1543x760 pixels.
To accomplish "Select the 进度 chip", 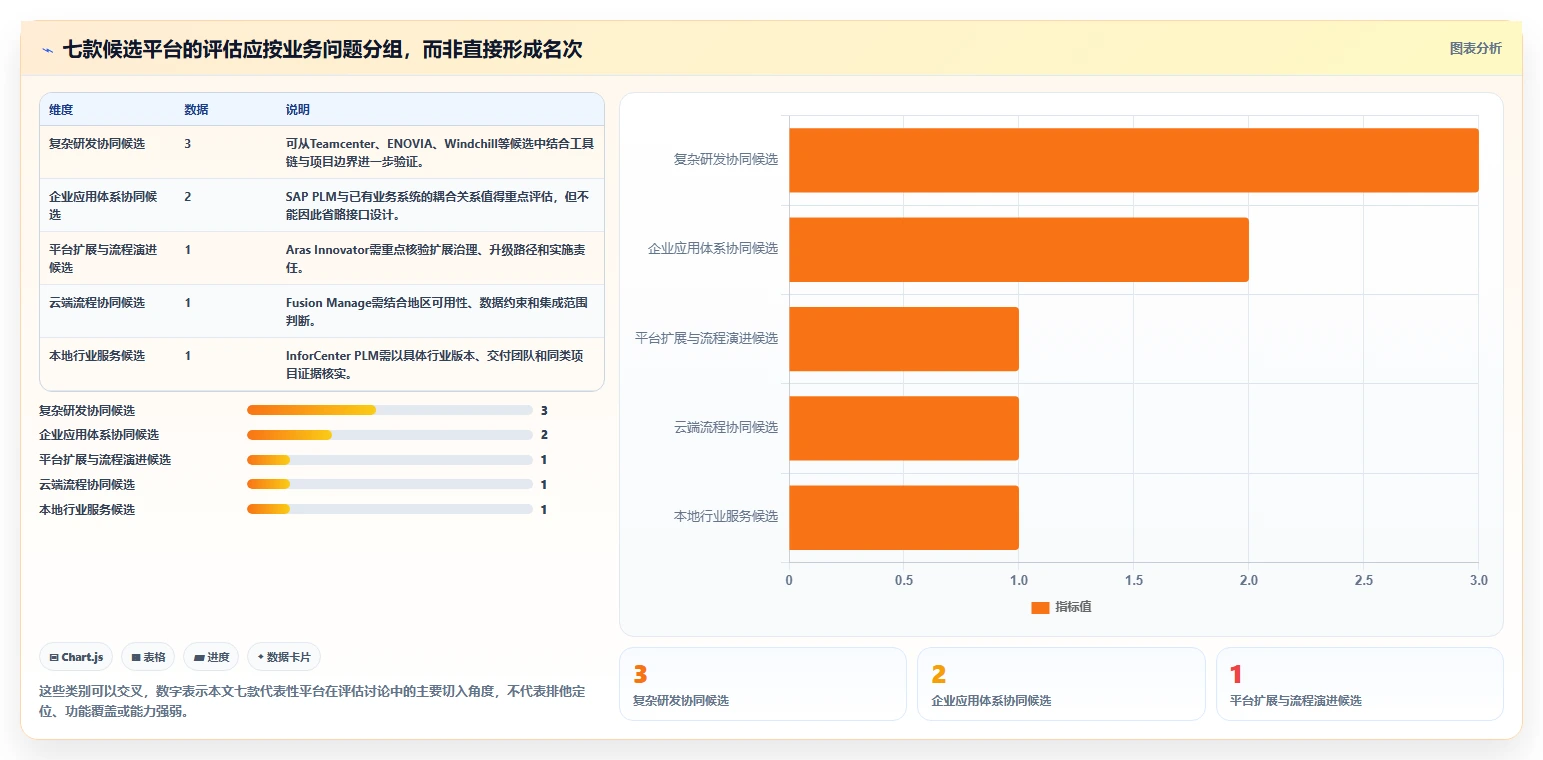I will [211, 657].
